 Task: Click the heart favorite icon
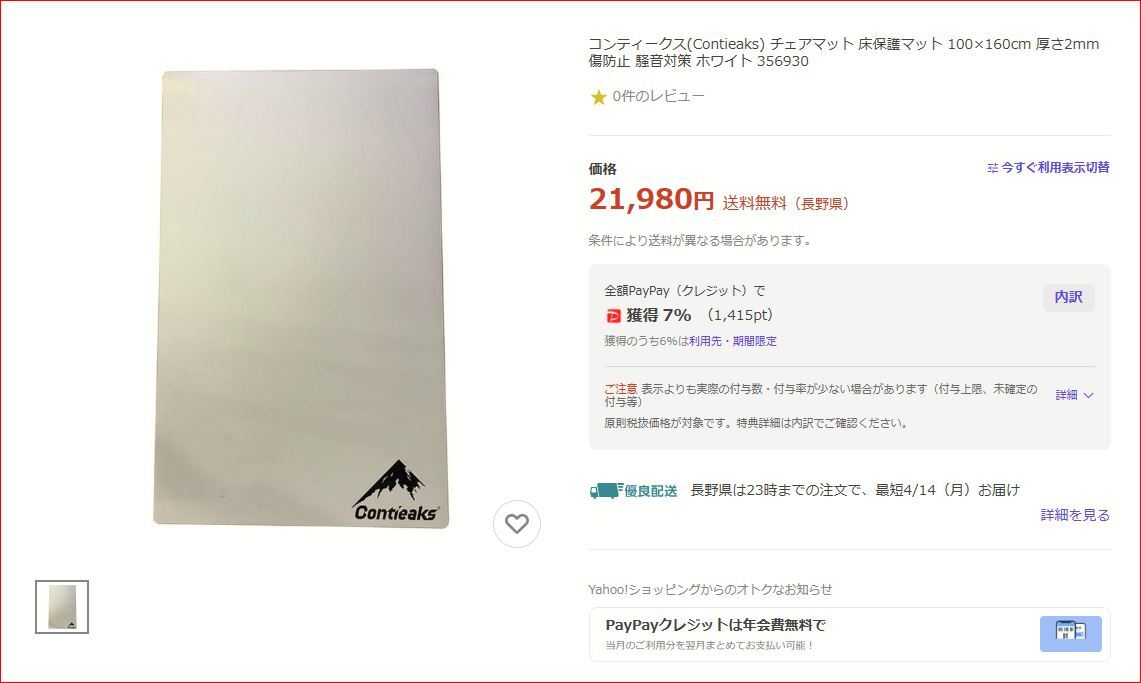click(517, 524)
